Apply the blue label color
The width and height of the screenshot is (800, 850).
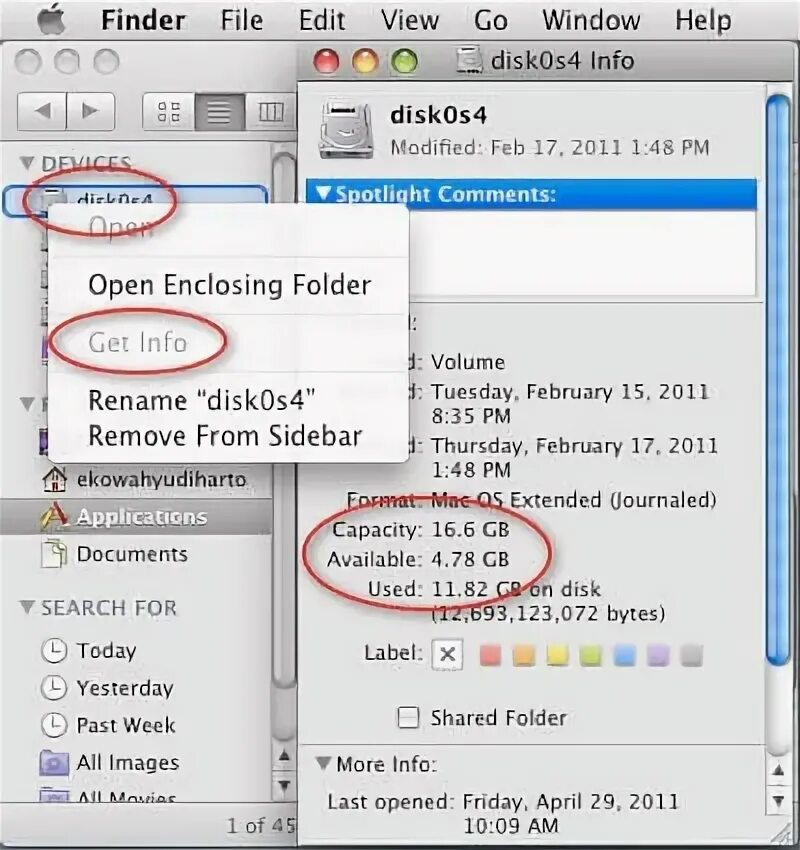point(624,655)
